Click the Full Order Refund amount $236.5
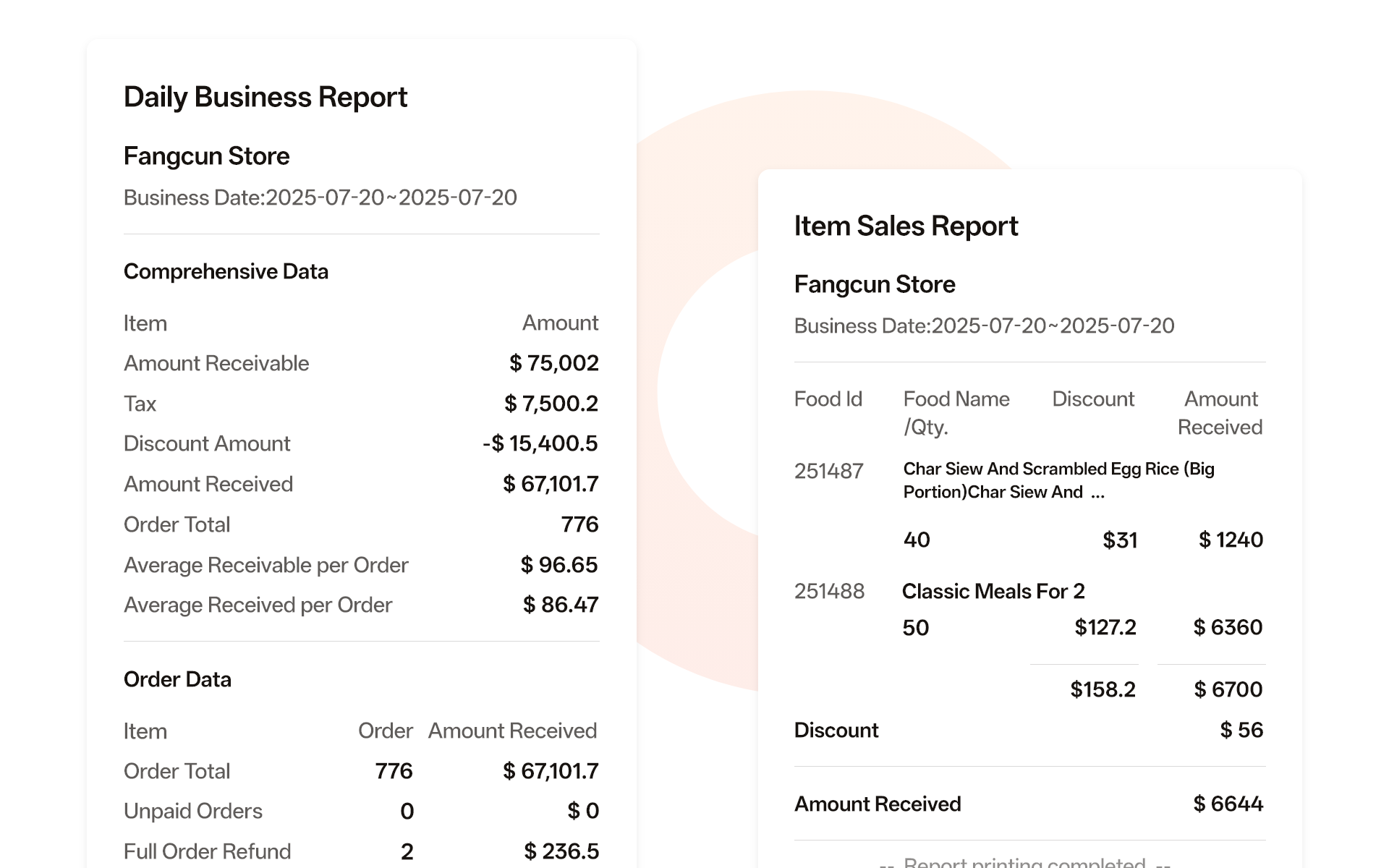The image size is (1389, 868). 561,851
